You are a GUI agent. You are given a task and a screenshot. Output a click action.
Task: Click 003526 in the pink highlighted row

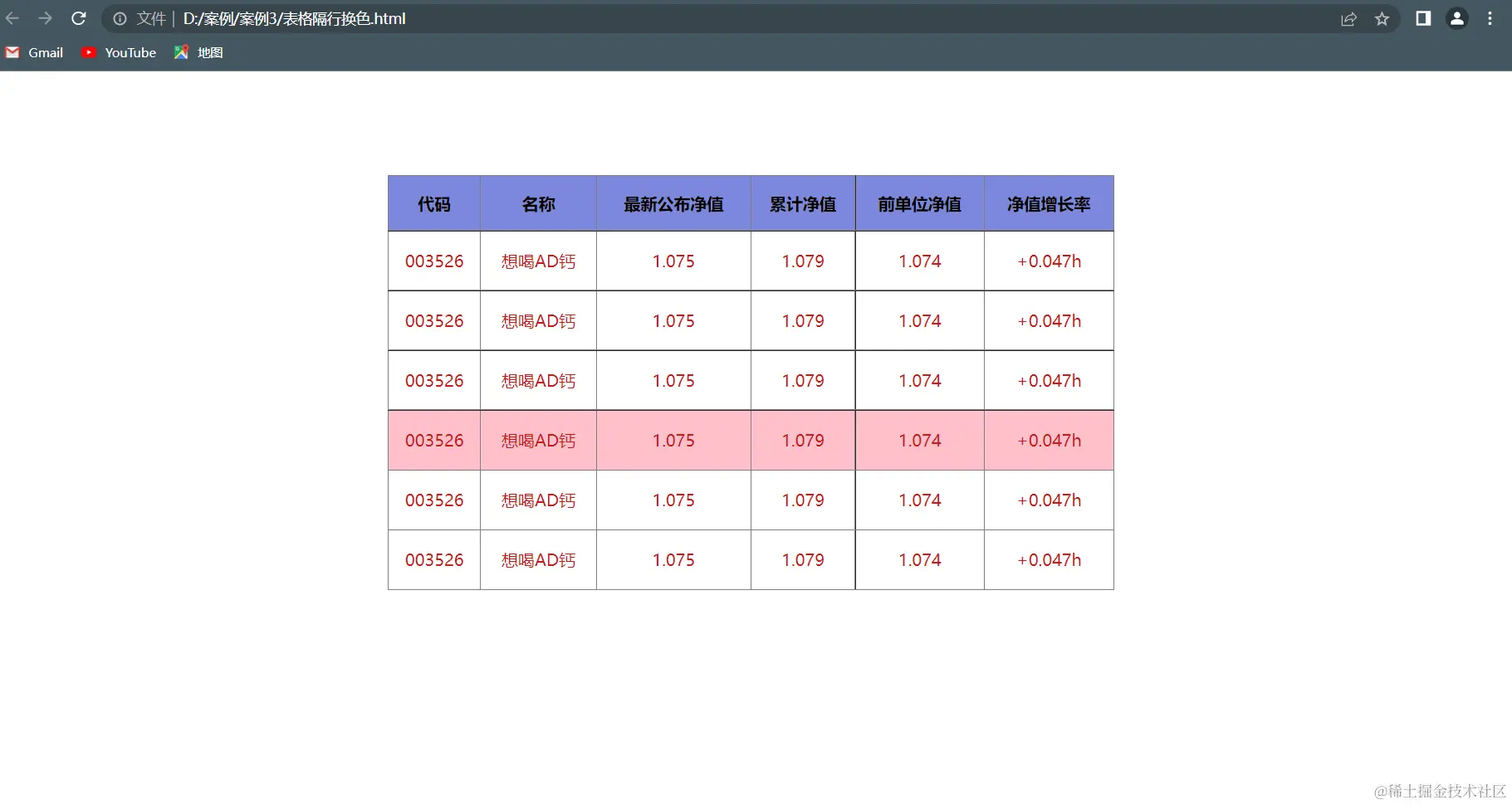pos(434,441)
